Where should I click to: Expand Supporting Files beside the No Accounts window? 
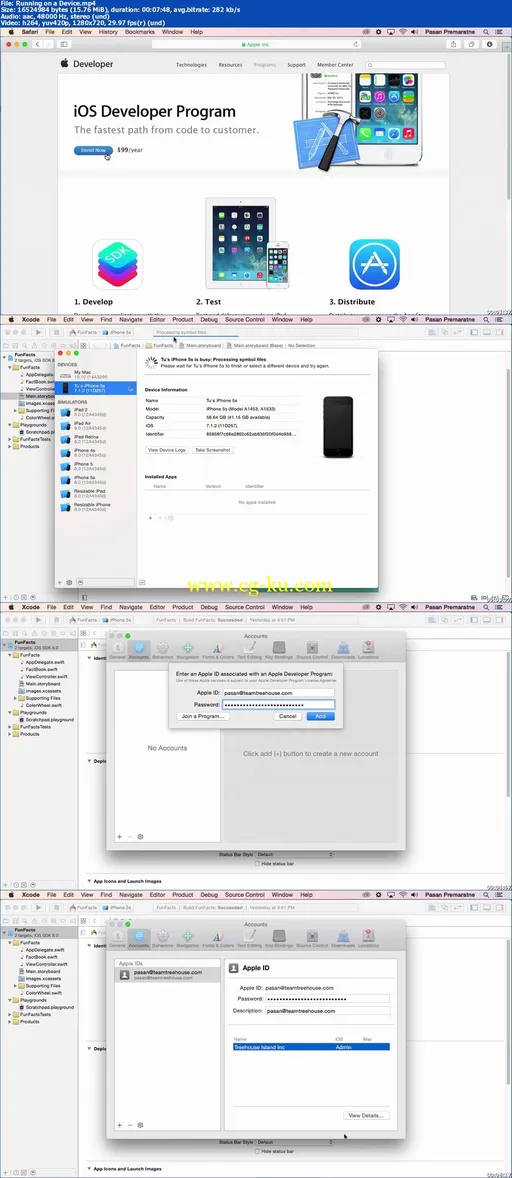click(17, 698)
